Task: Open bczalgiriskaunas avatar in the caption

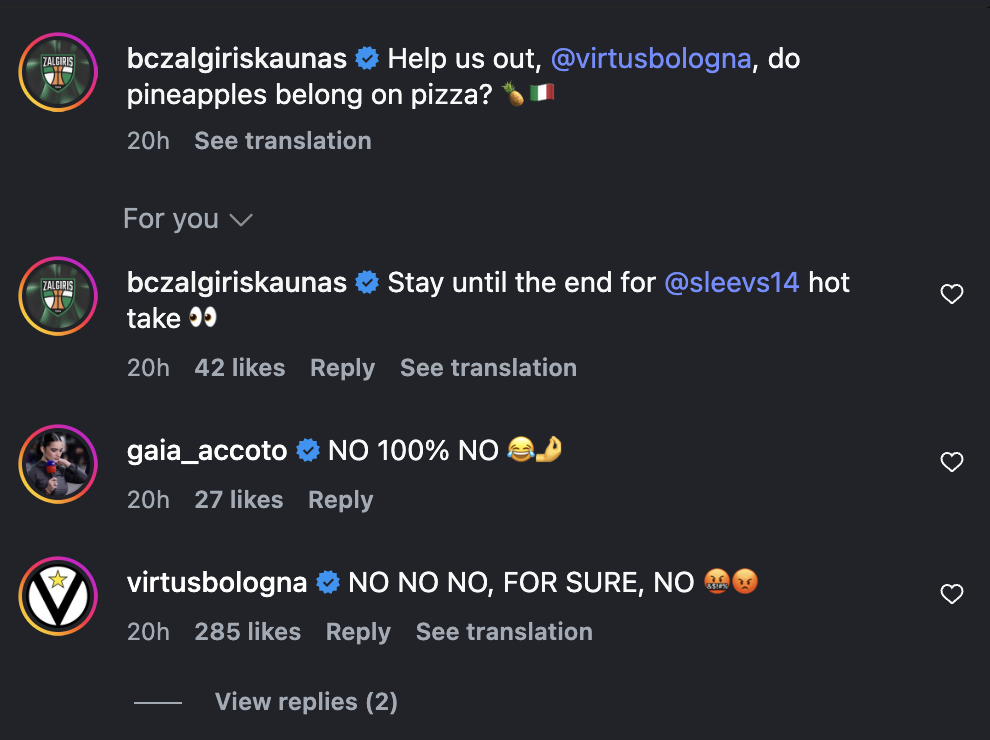Action: (58, 72)
